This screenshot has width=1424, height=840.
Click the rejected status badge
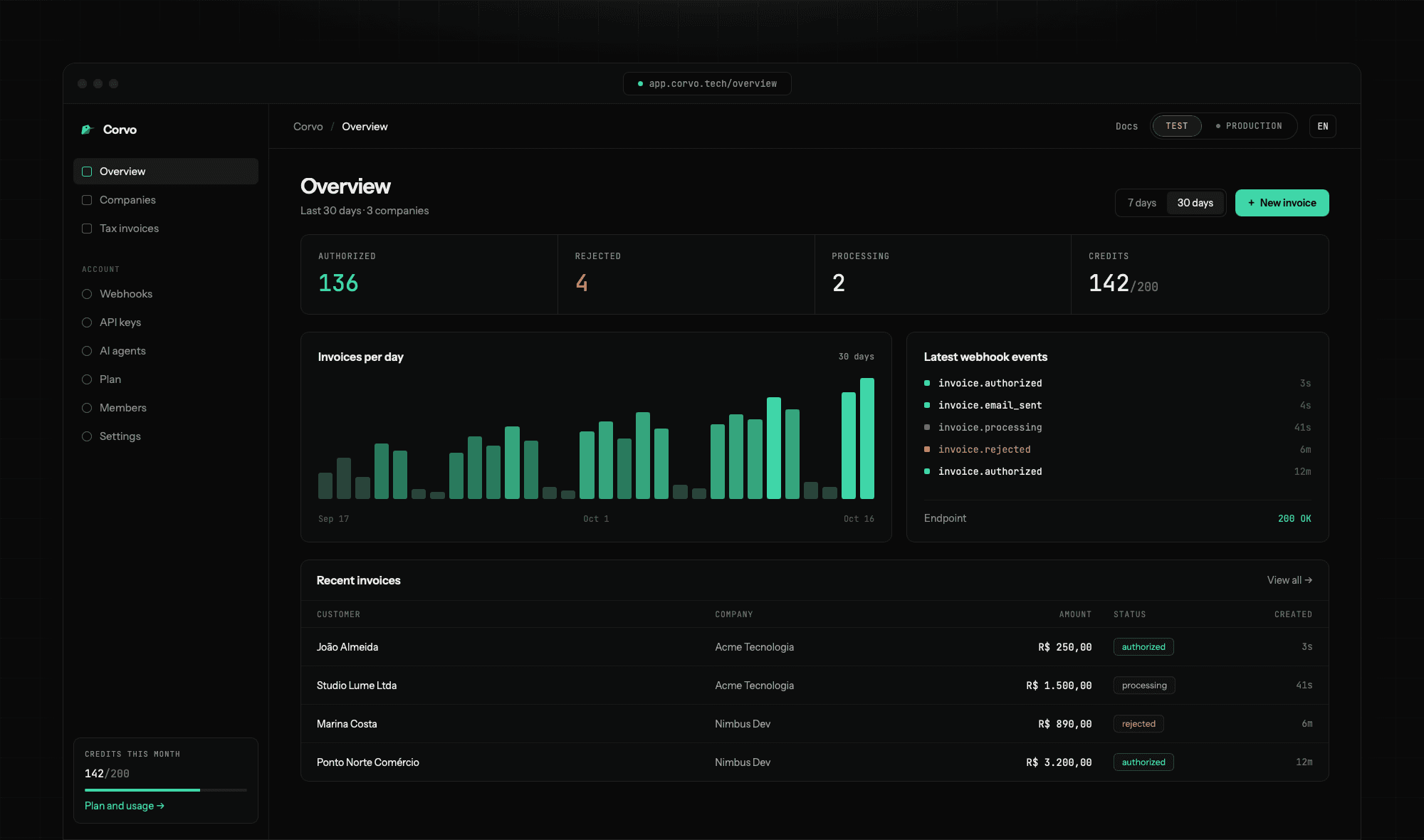click(1138, 724)
